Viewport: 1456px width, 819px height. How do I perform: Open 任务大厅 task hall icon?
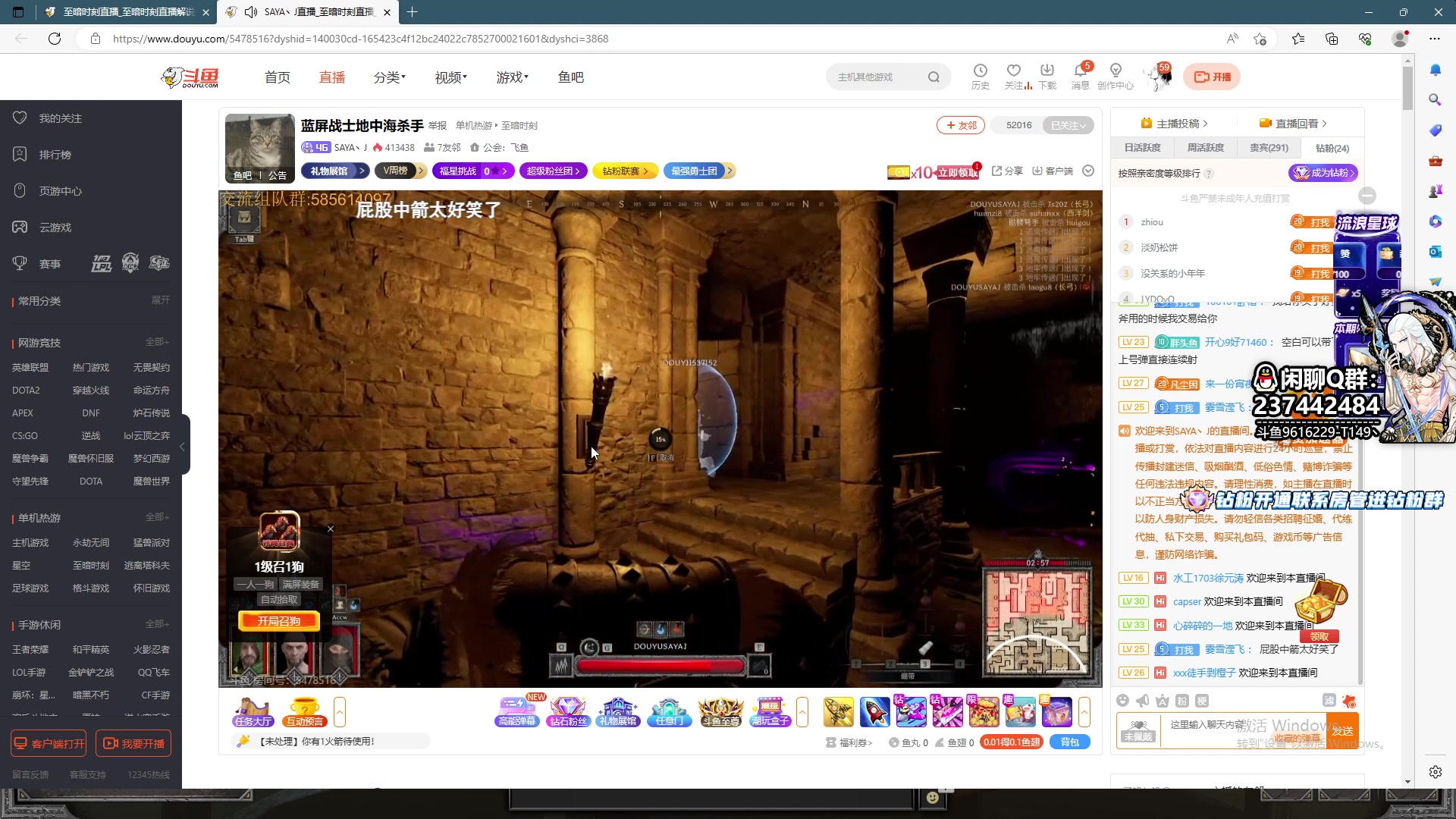pyautogui.click(x=253, y=712)
